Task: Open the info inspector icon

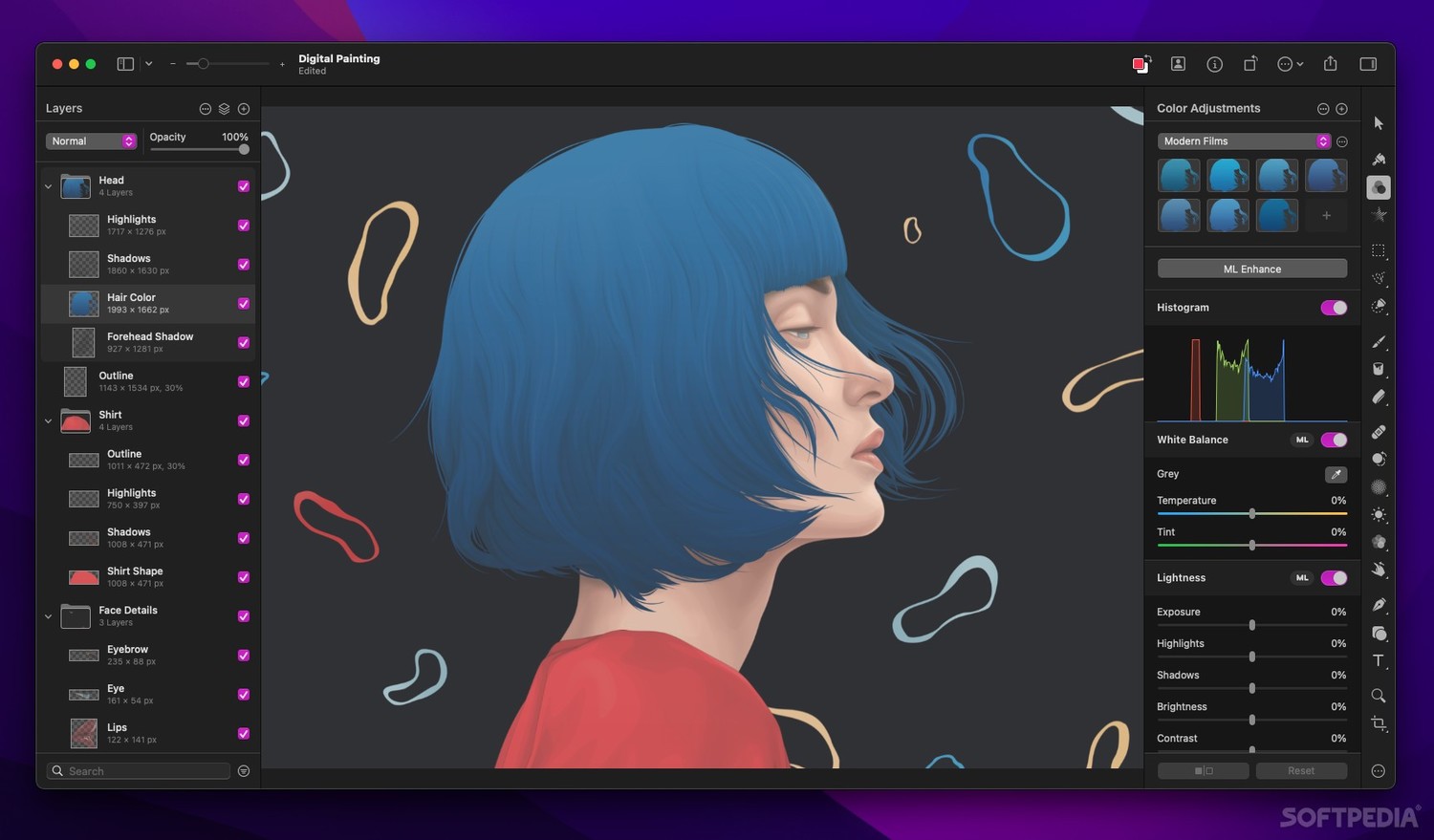Action: pyautogui.click(x=1214, y=64)
